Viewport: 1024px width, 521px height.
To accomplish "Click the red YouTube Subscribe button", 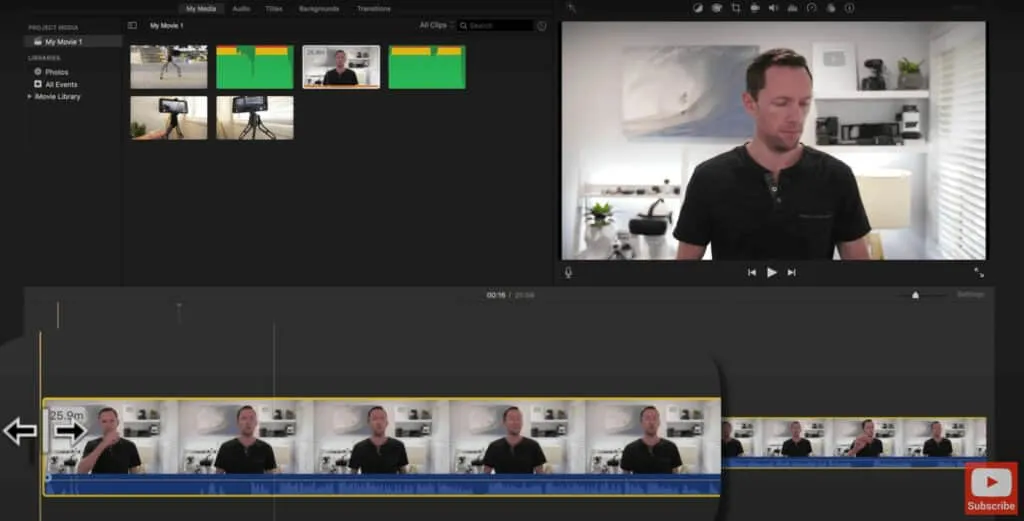I will click(990, 489).
